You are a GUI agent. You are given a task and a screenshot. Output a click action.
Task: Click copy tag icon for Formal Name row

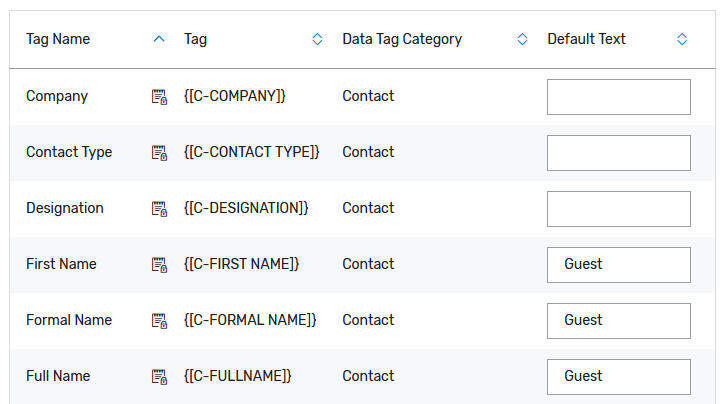[x=159, y=321]
